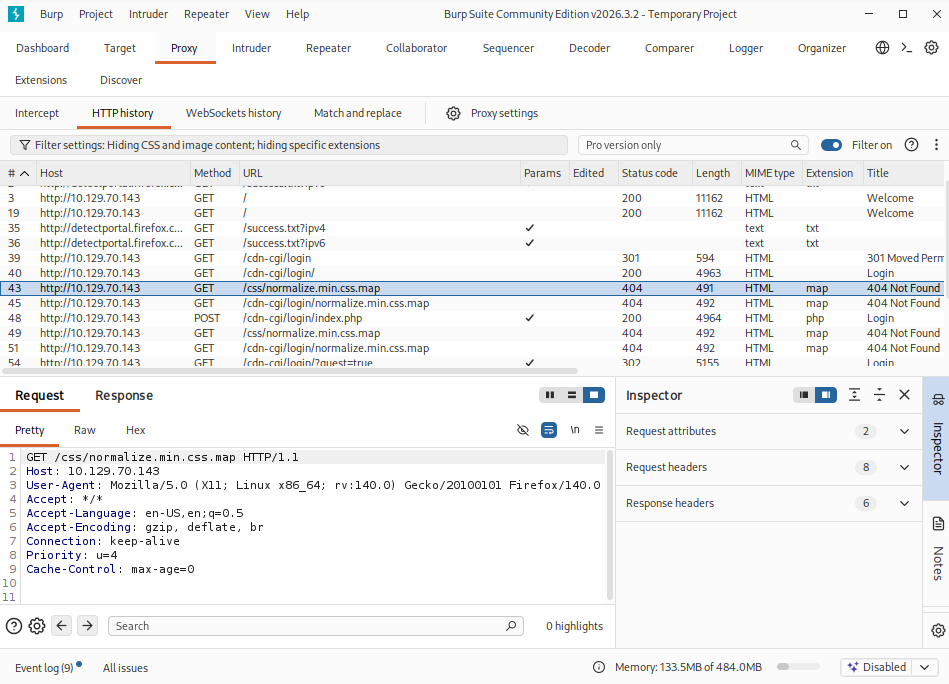949x684 pixels.
Task: Go to previous search match arrow
Action: pos(62,625)
